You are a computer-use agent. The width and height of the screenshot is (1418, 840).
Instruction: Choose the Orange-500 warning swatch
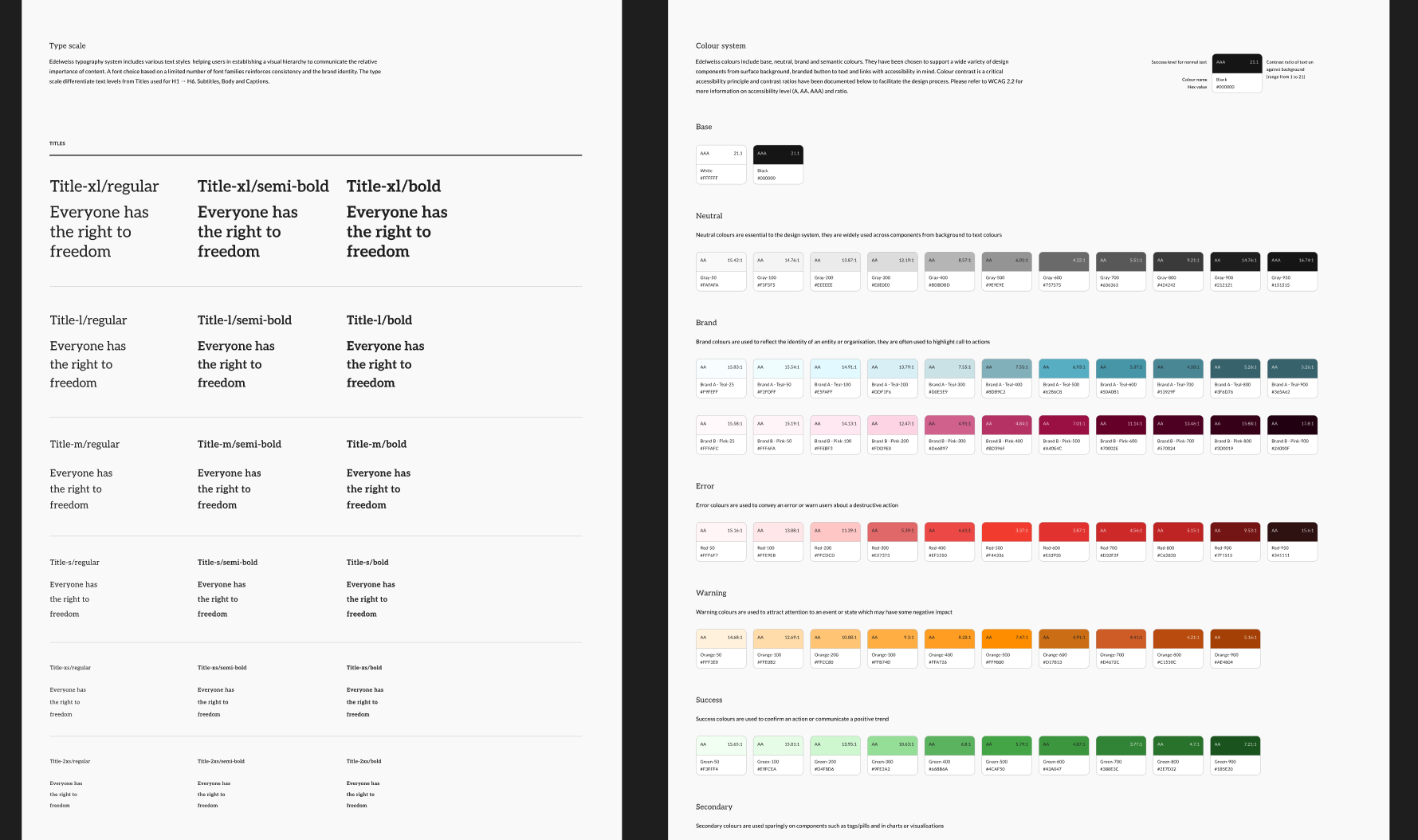coord(1006,648)
